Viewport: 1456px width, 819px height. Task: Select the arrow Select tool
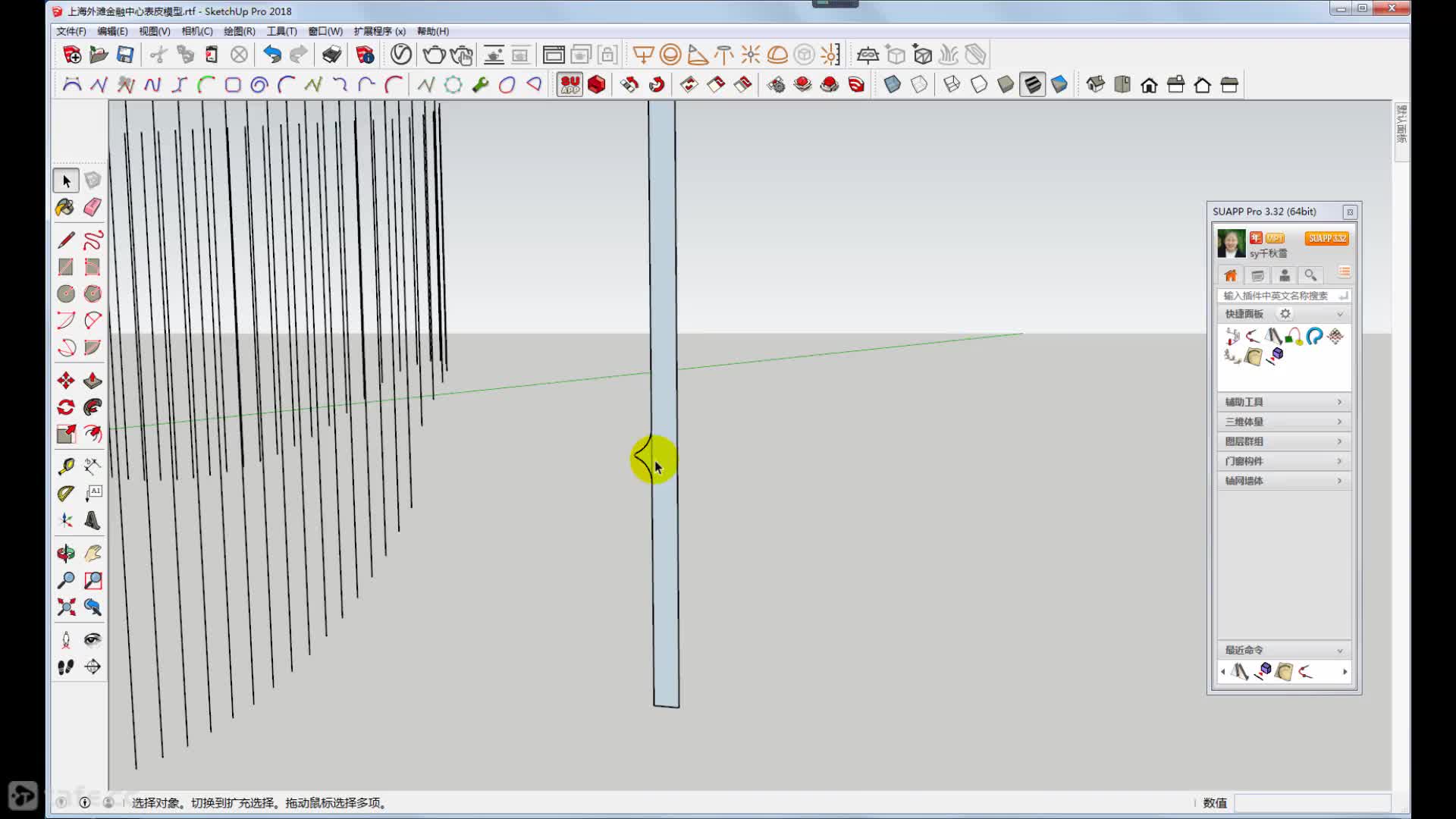click(x=66, y=181)
